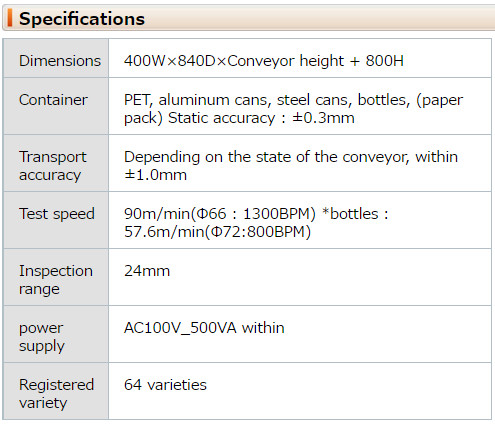This screenshot has height=425, width=495.
Task: Click the AC100V_500VA within value
Action: (x=204, y=328)
